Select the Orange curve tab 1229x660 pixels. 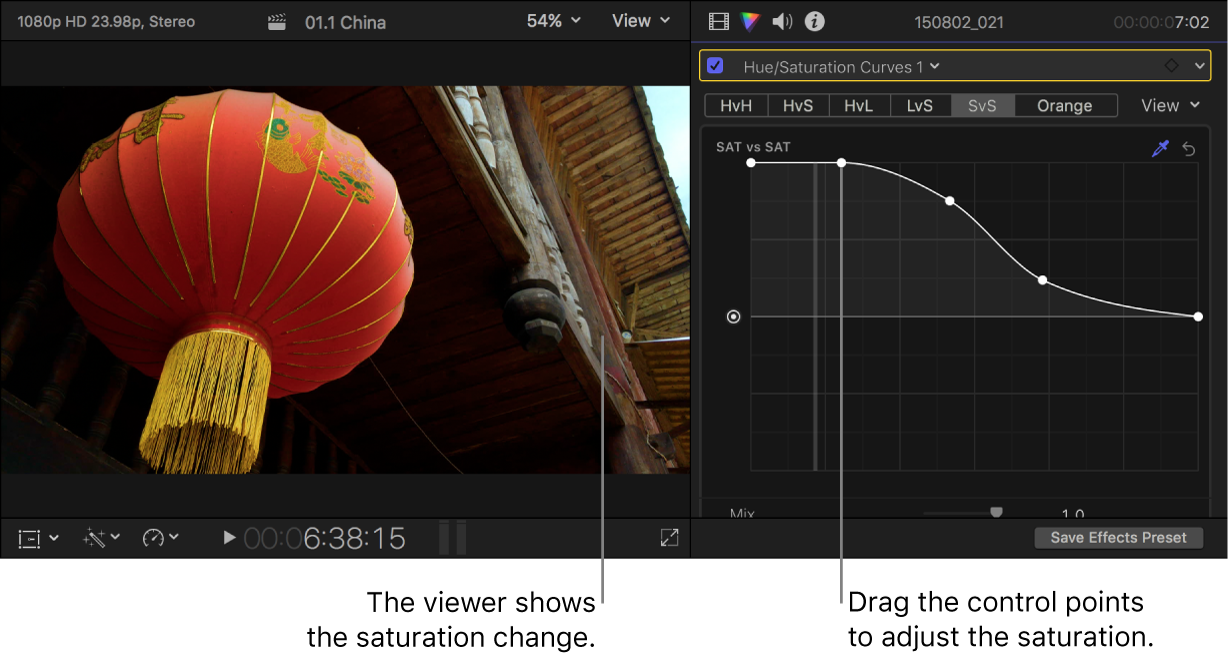pyautogui.click(x=1065, y=104)
